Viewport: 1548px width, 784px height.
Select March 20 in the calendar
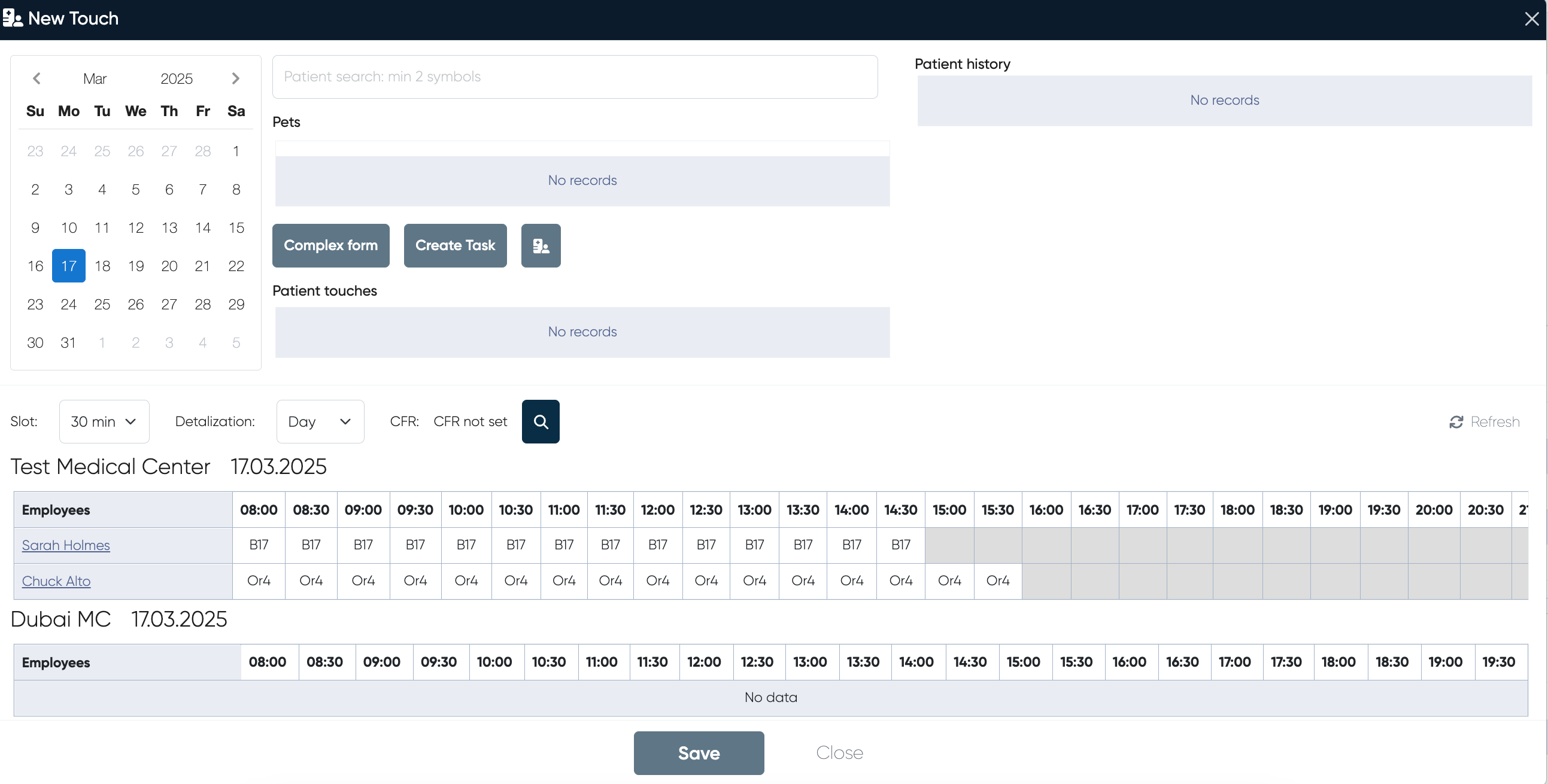169,266
